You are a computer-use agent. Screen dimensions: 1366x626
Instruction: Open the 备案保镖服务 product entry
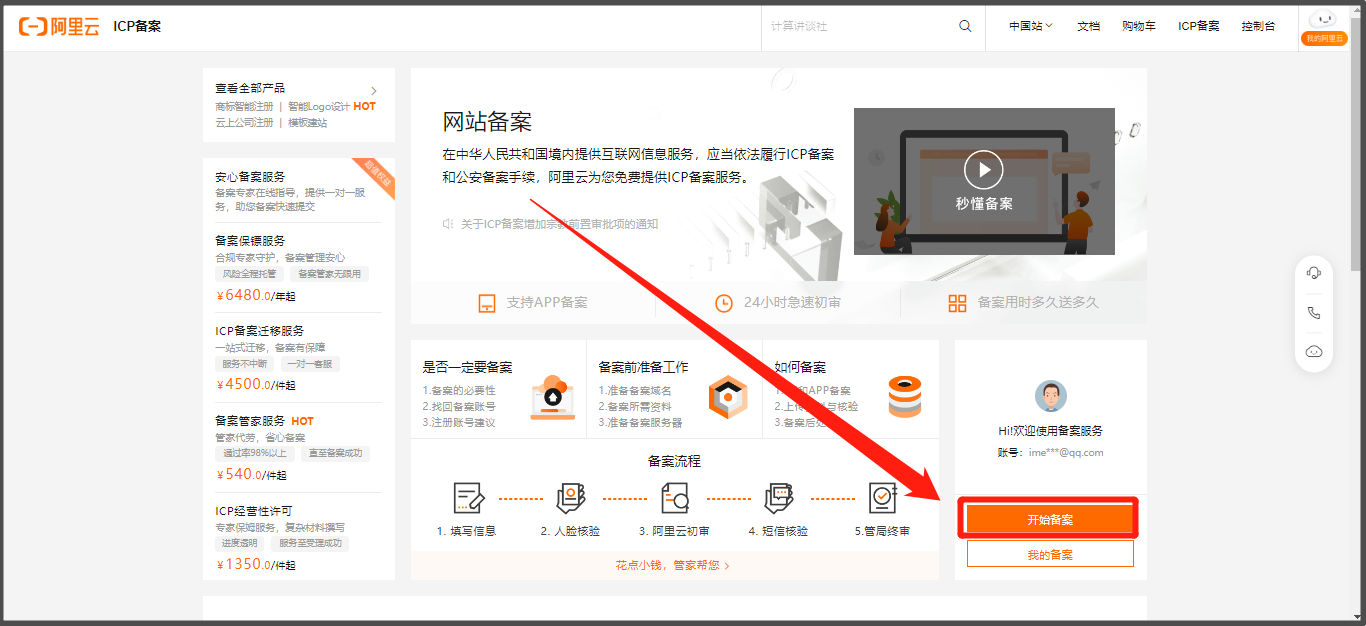pos(250,241)
